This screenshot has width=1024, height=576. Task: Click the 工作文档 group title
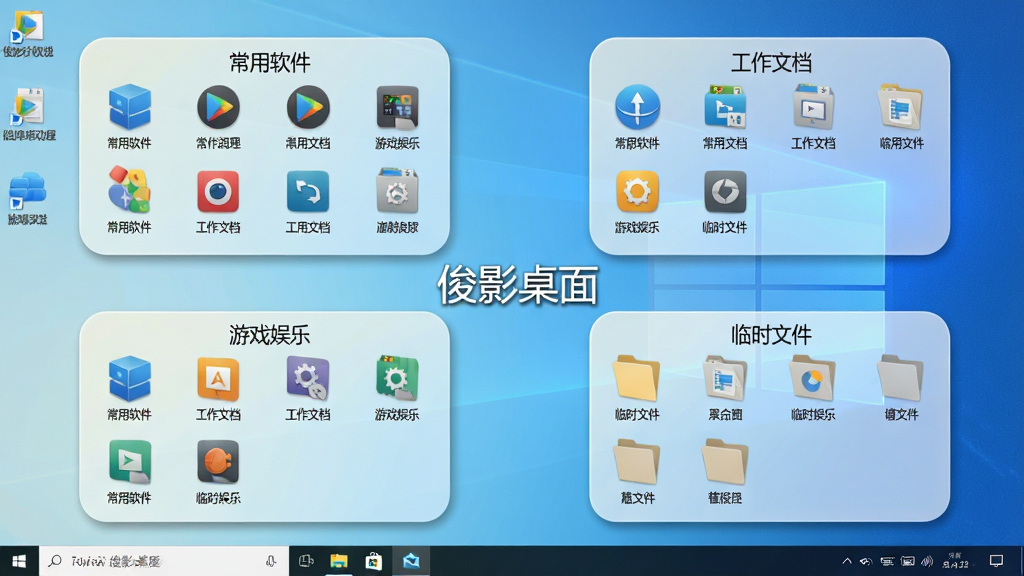pyautogui.click(x=771, y=63)
